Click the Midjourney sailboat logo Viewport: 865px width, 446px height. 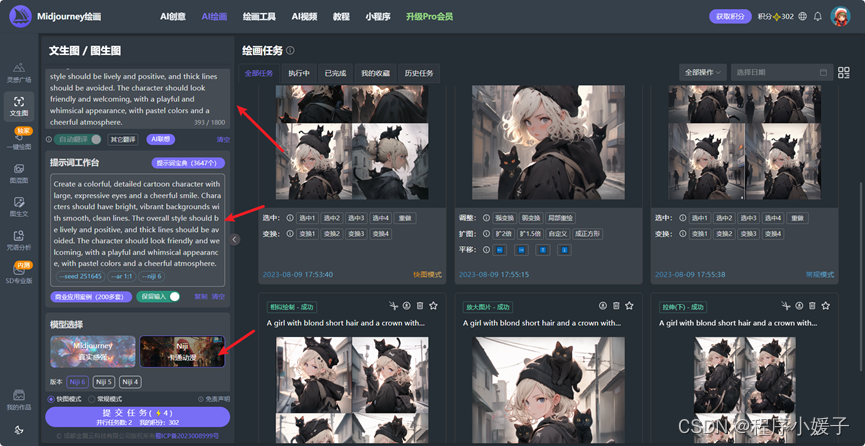20,16
